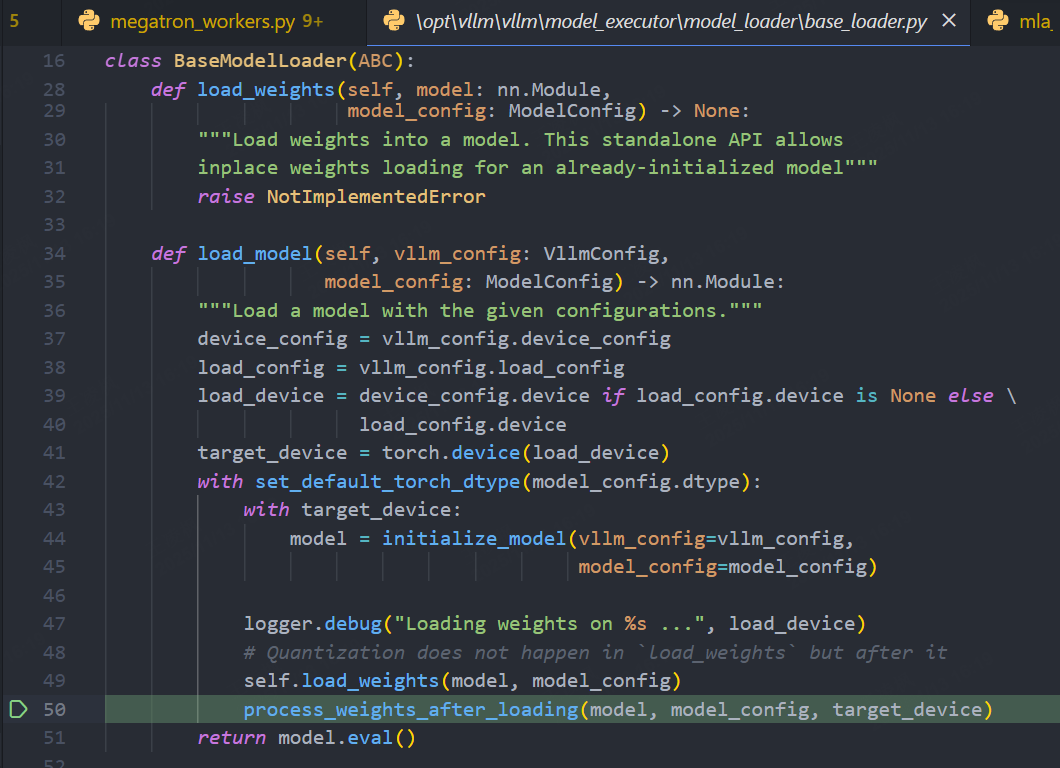Screen dimensions: 1060x768
Task: Click sticky line 28 def load_weights
Action: [x=381, y=89]
